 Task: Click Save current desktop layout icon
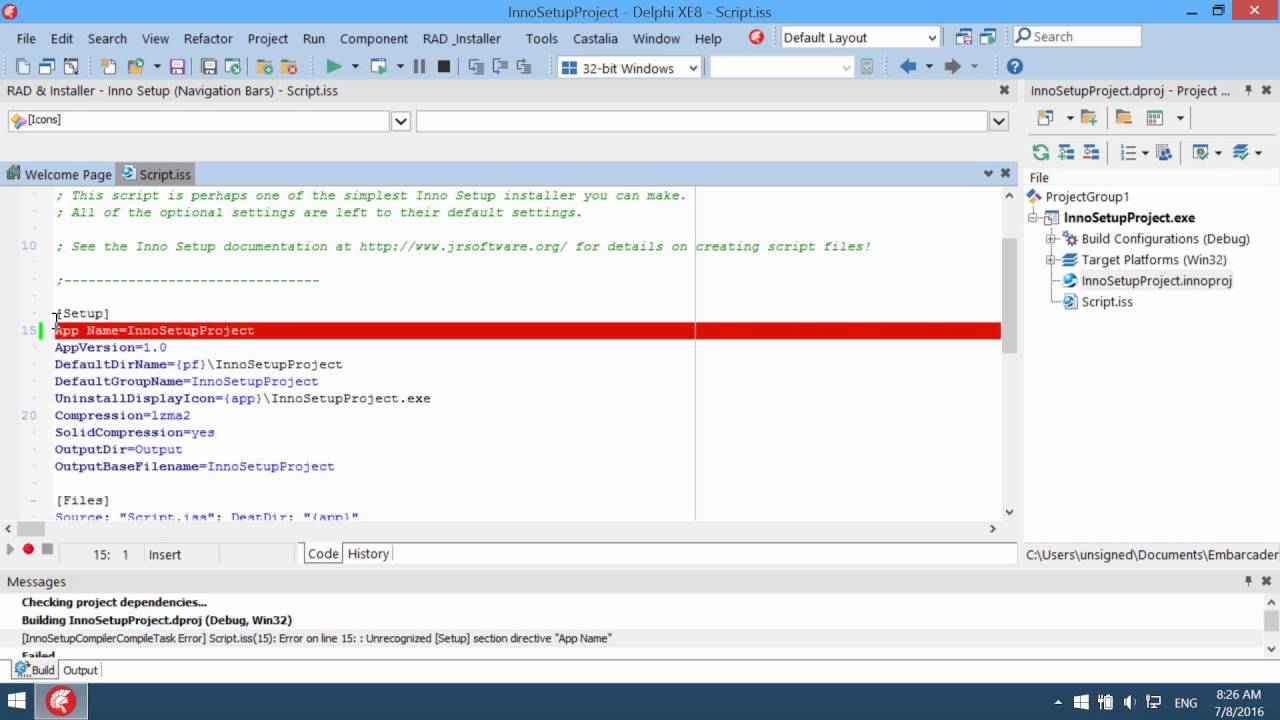pyautogui.click(x=964, y=37)
